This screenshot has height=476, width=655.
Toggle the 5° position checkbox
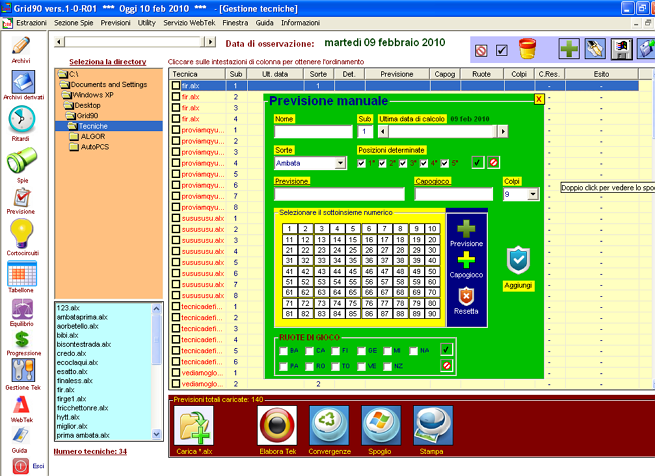[444, 163]
